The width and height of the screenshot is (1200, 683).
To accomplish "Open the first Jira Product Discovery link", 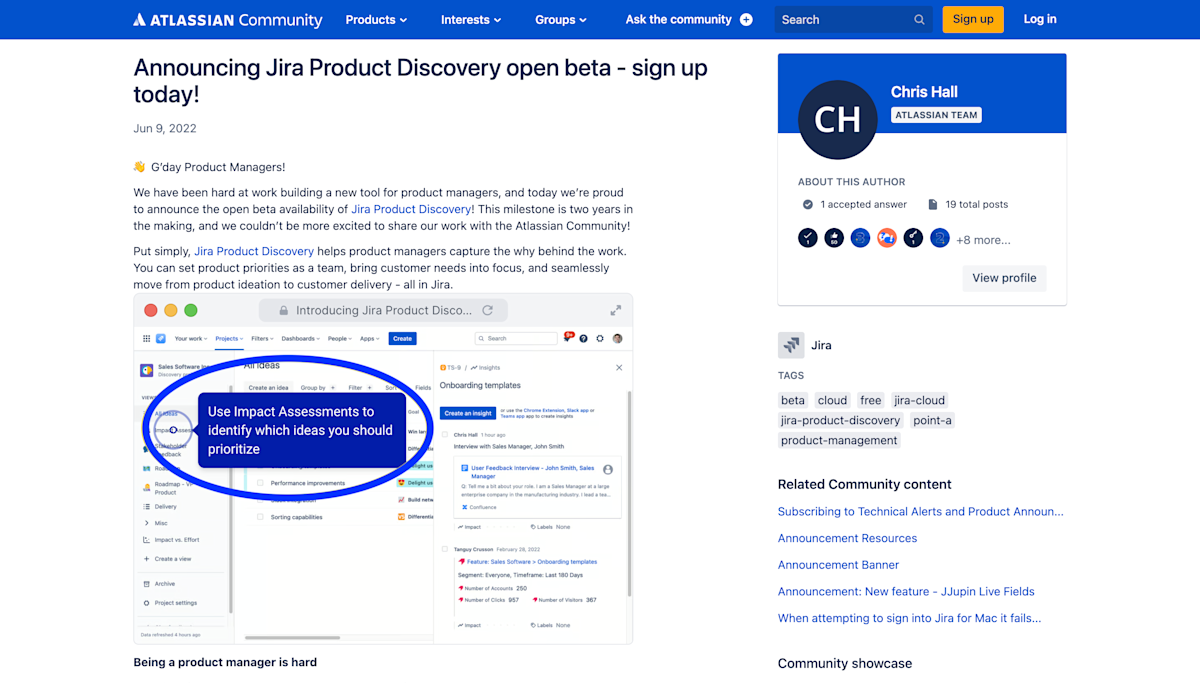I will point(411,209).
